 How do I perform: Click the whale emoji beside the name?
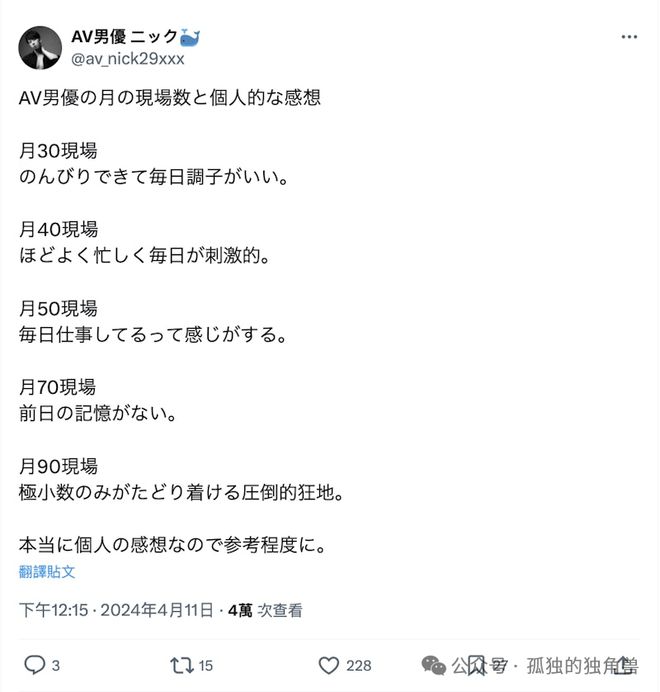[190, 37]
